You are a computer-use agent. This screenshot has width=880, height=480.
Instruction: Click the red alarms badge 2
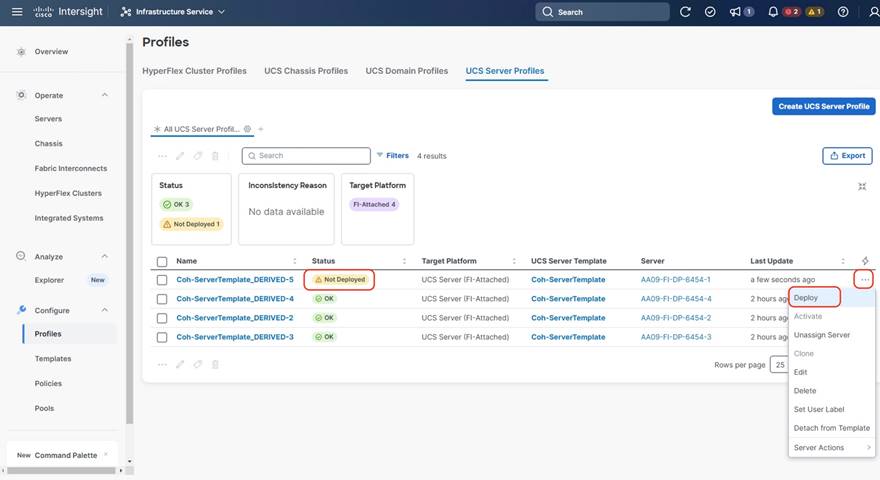792,12
